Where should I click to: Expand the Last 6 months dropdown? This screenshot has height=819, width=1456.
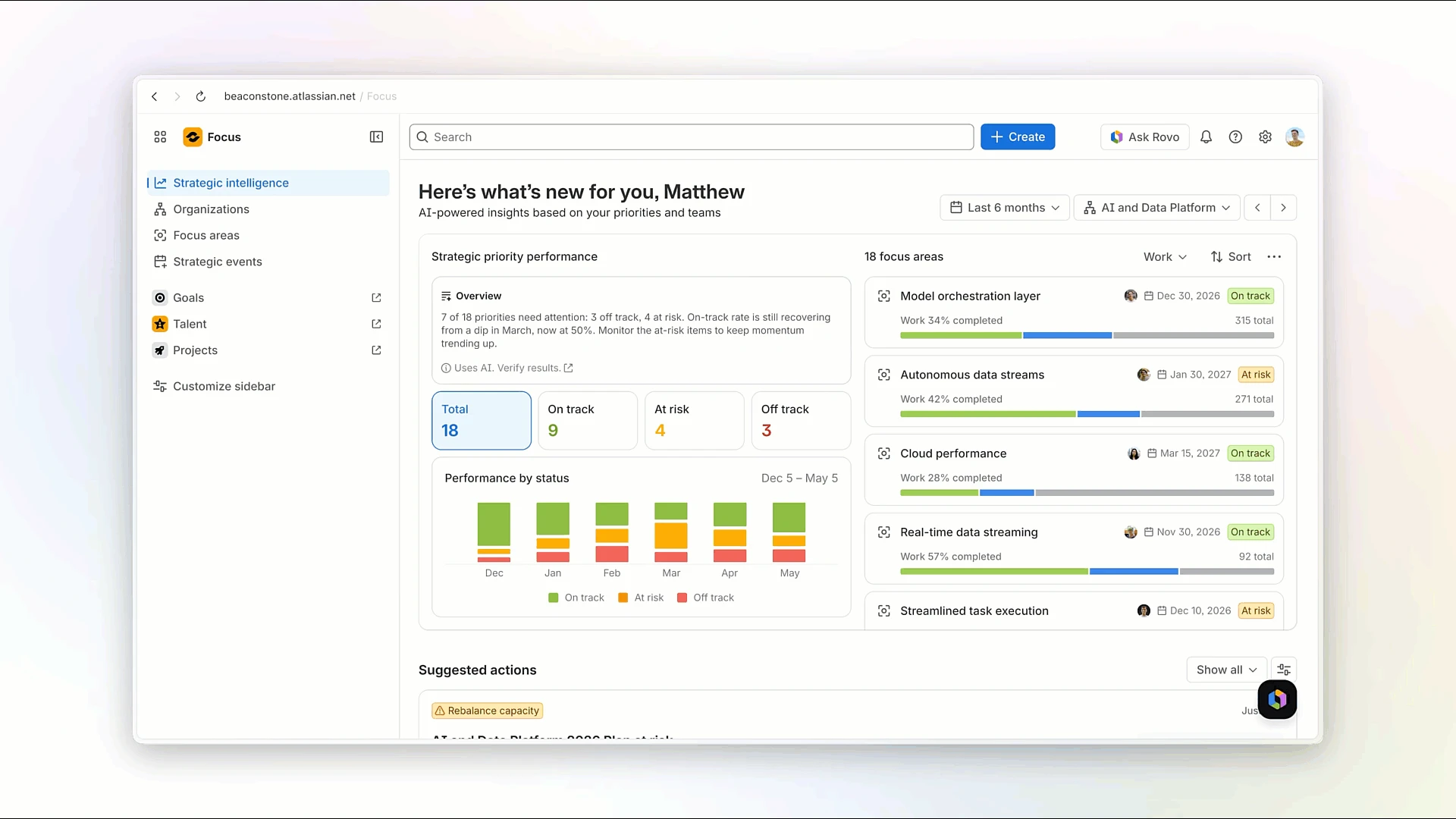[1005, 208]
